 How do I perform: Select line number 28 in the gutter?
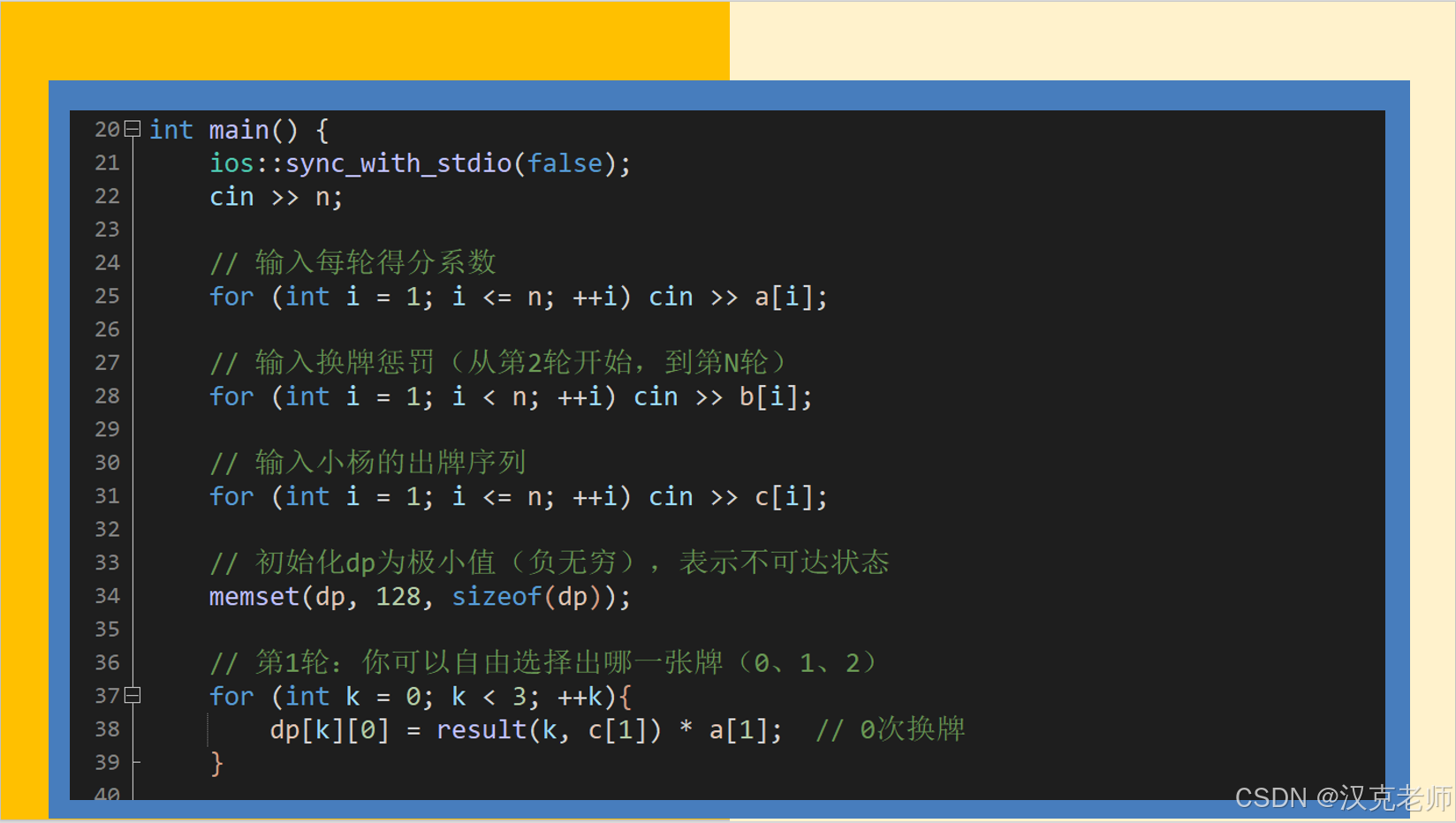tap(107, 396)
